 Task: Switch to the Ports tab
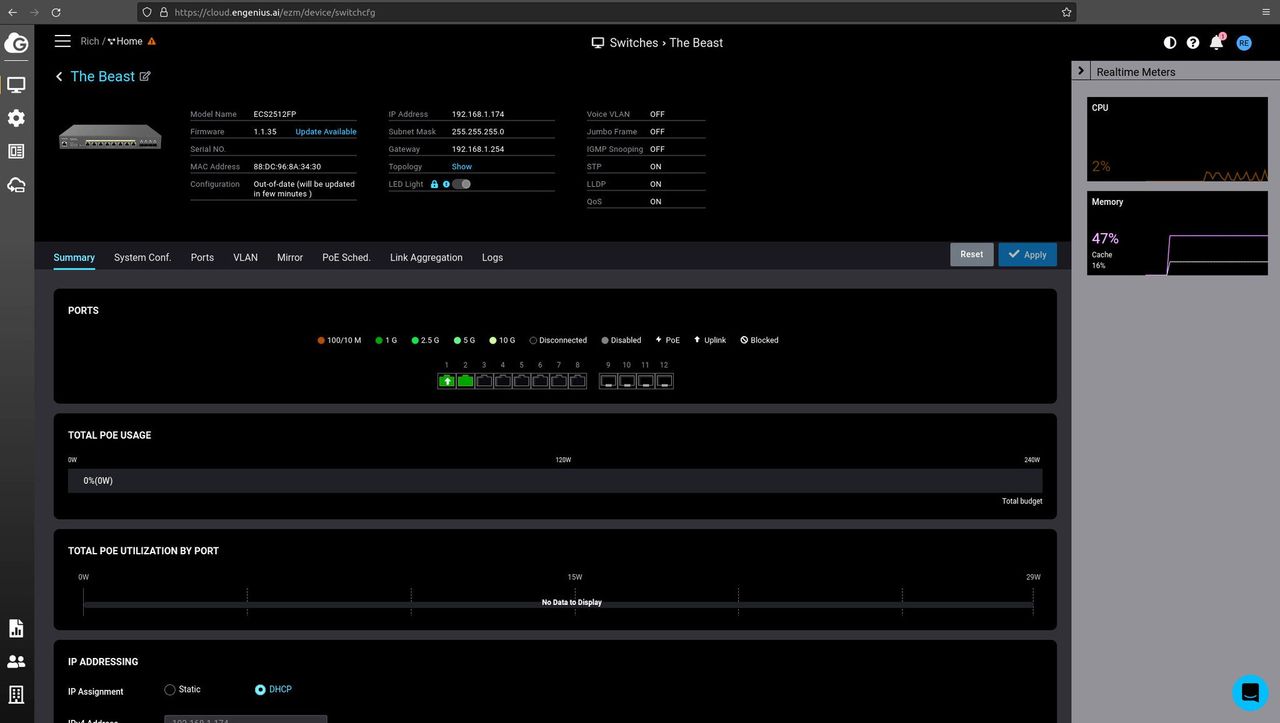202,258
